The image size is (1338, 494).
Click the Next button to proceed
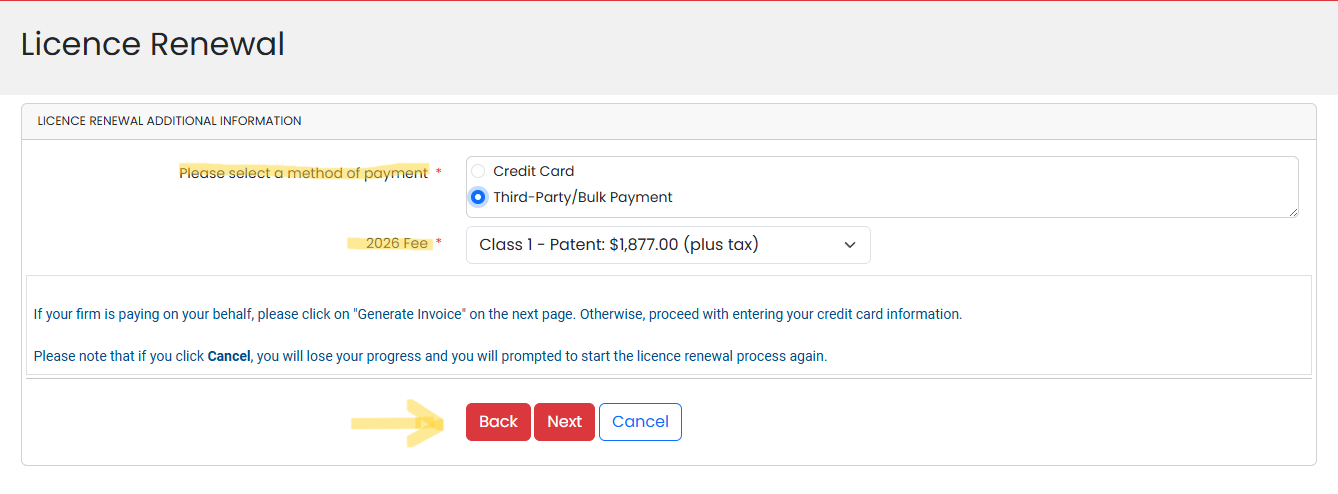(564, 422)
